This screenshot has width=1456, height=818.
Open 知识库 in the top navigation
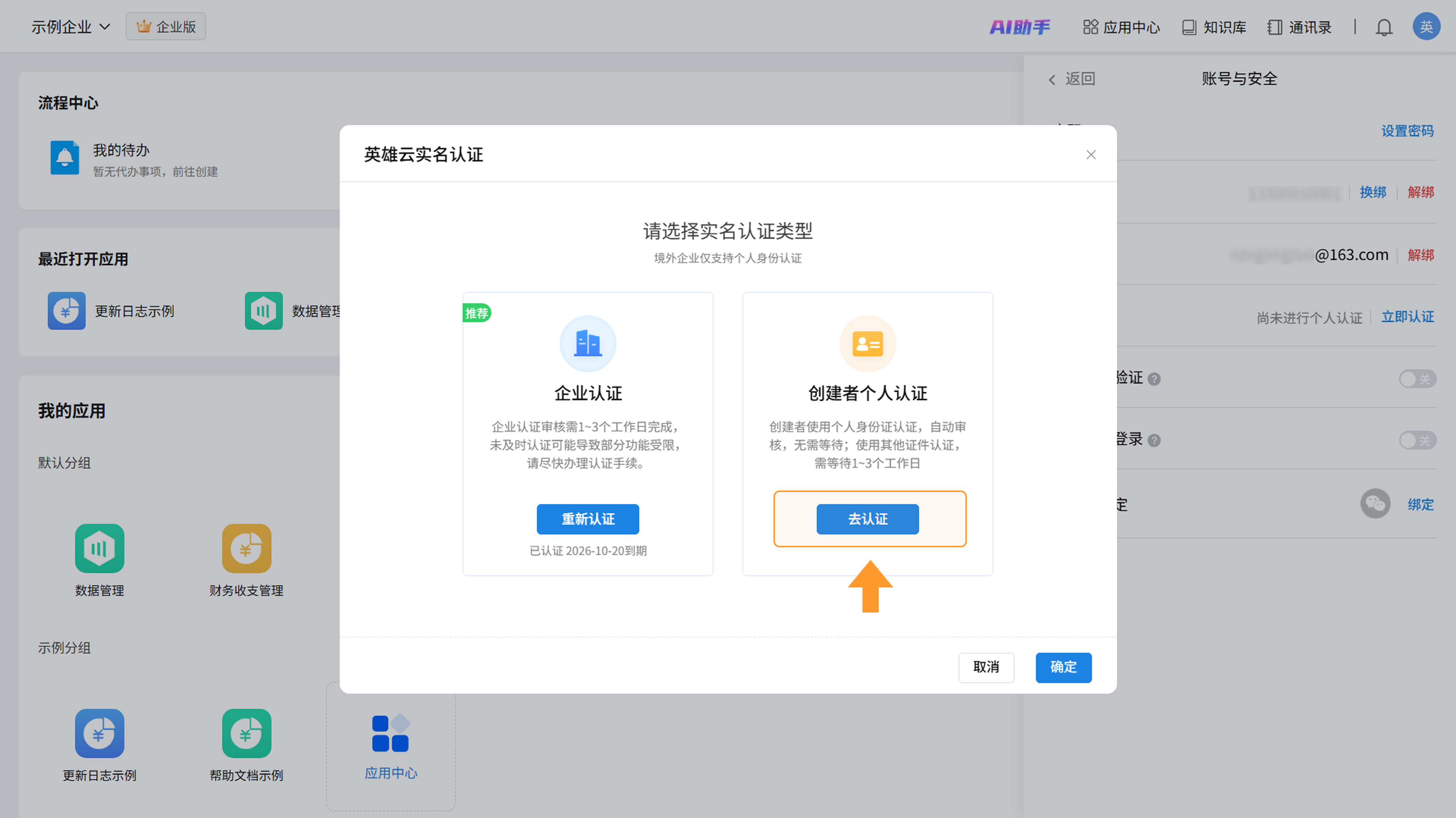1214,27
